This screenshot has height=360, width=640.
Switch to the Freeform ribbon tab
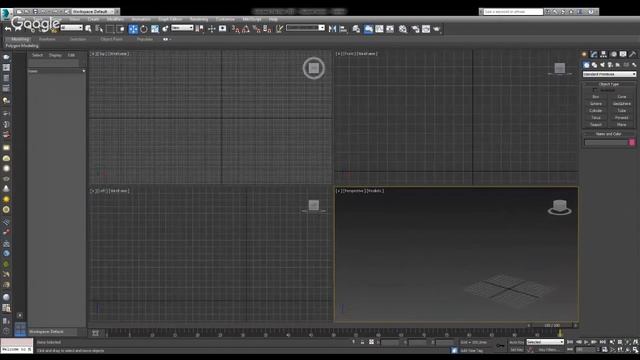pyautogui.click(x=47, y=39)
